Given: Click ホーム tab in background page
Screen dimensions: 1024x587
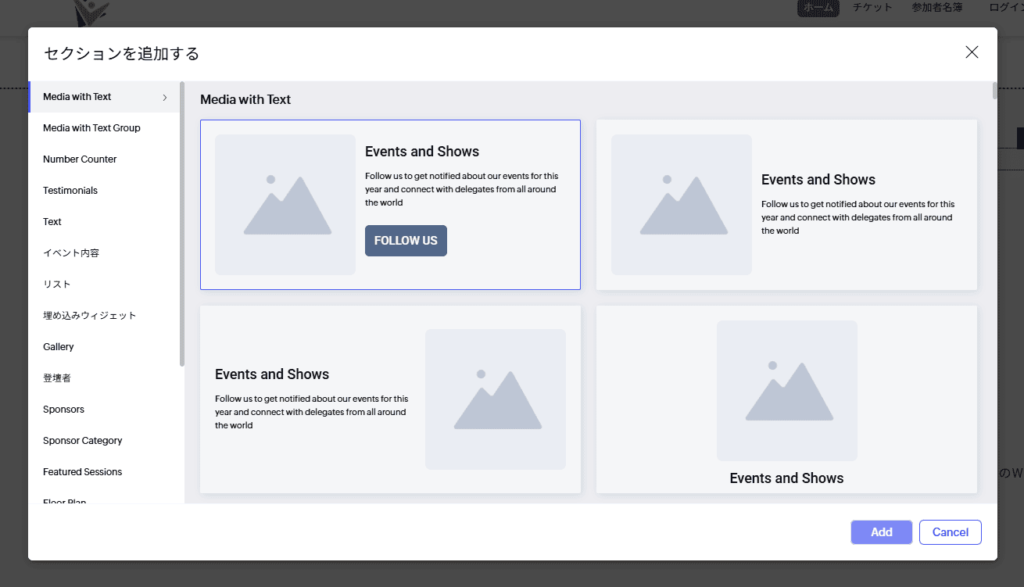Looking at the screenshot, I should (x=818, y=8).
